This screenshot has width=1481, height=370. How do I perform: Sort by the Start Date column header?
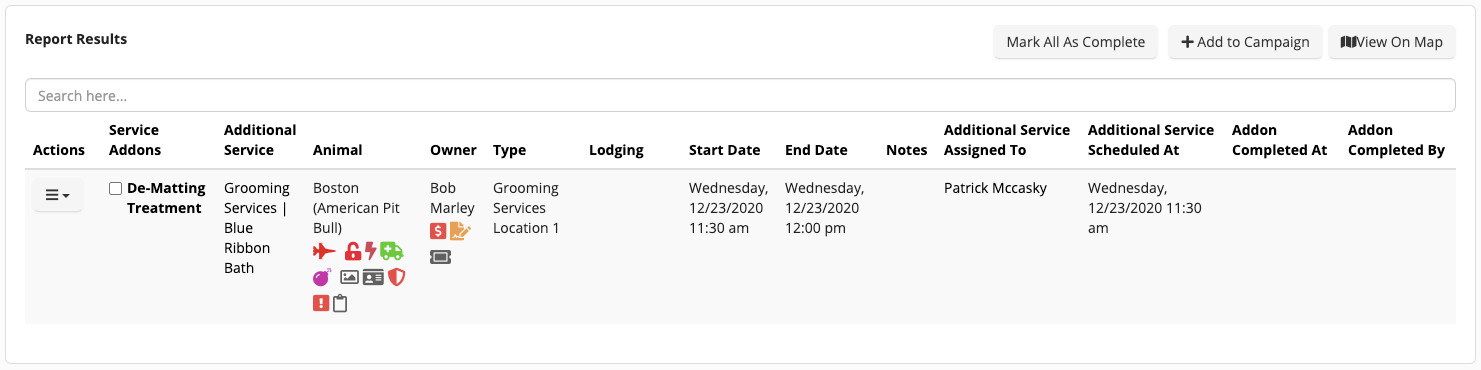(x=724, y=150)
